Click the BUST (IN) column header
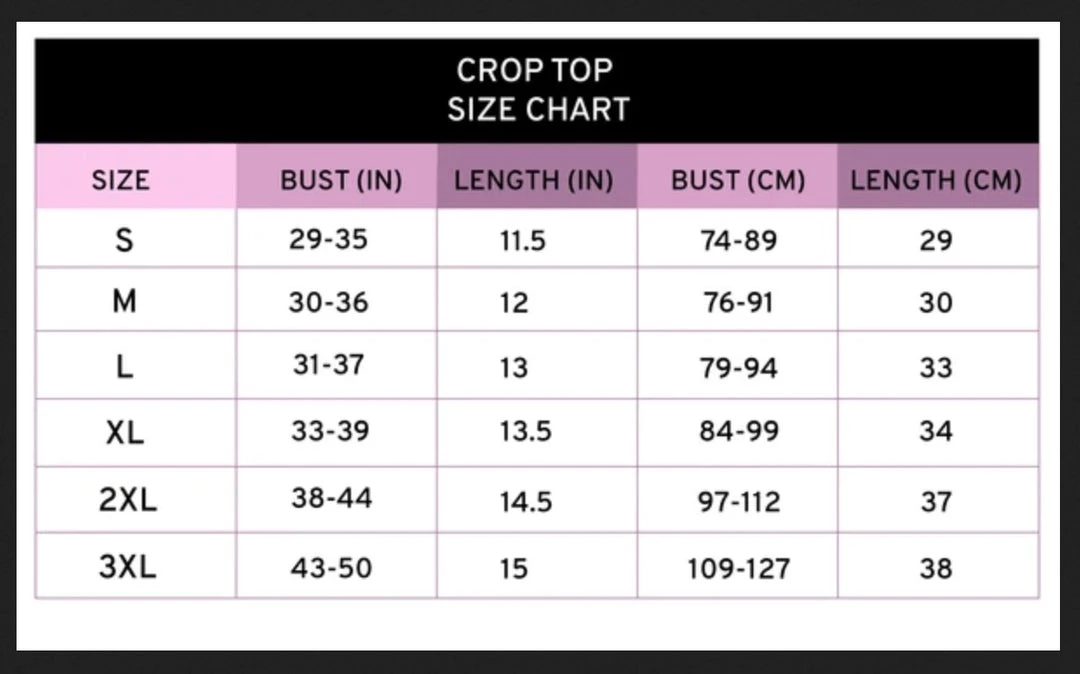Screen dimensions: 1080x674 click(x=340, y=180)
